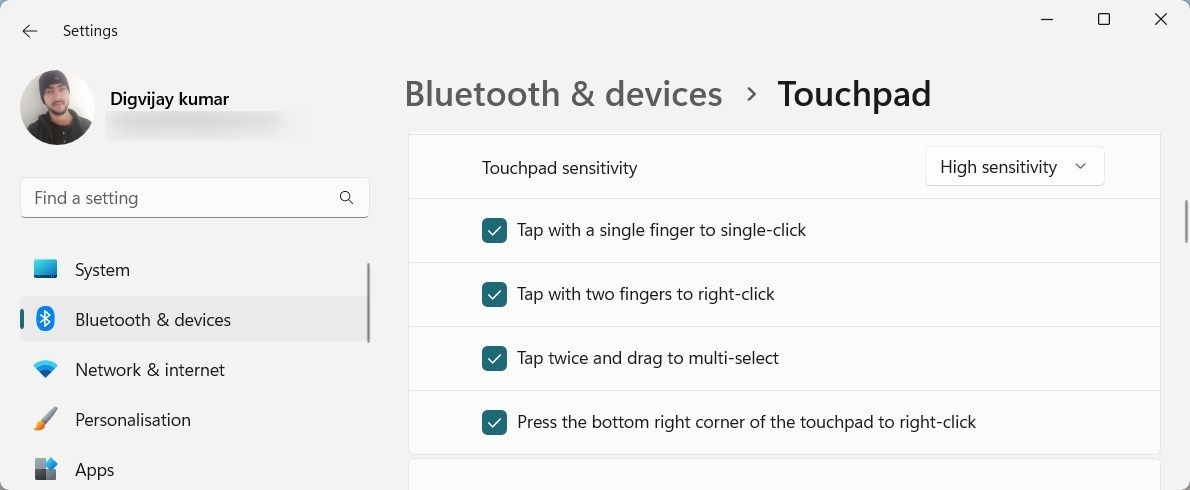
Task: Uncheck press bottom right corner to right-click
Action: tap(494, 423)
